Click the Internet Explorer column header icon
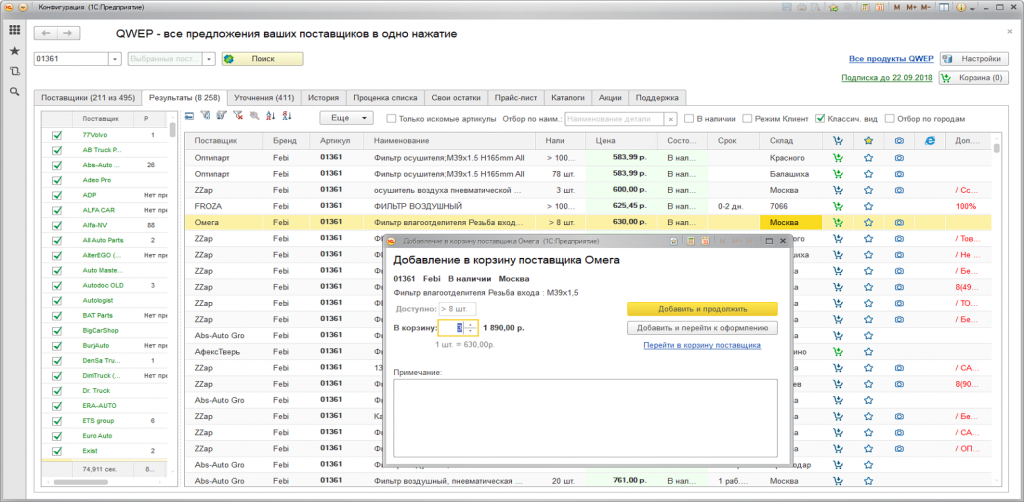The height and width of the screenshot is (502, 1024). (930, 140)
